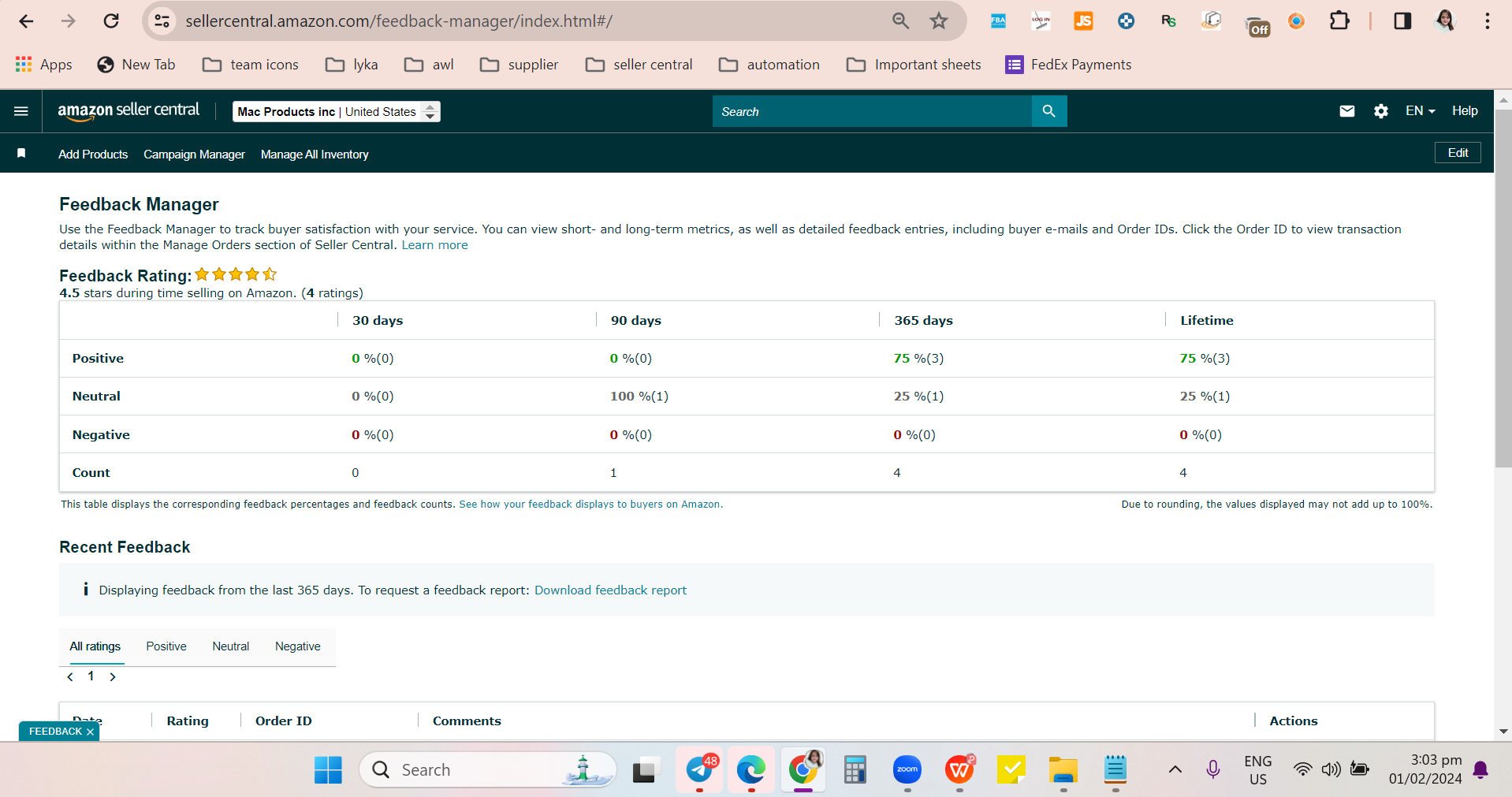This screenshot has width=1512, height=797.
Task: Select feedback page number 1
Action: coord(91,676)
